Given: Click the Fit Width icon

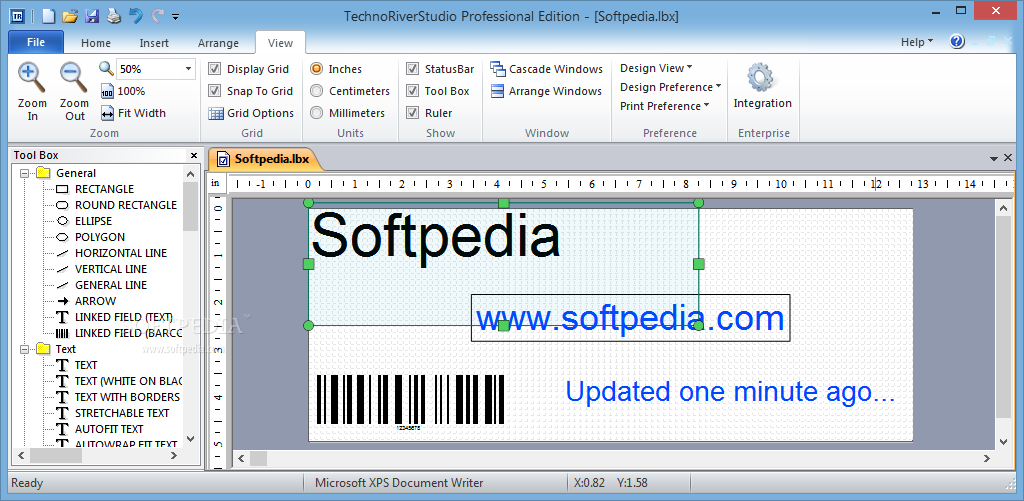Looking at the screenshot, I should tap(107, 114).
